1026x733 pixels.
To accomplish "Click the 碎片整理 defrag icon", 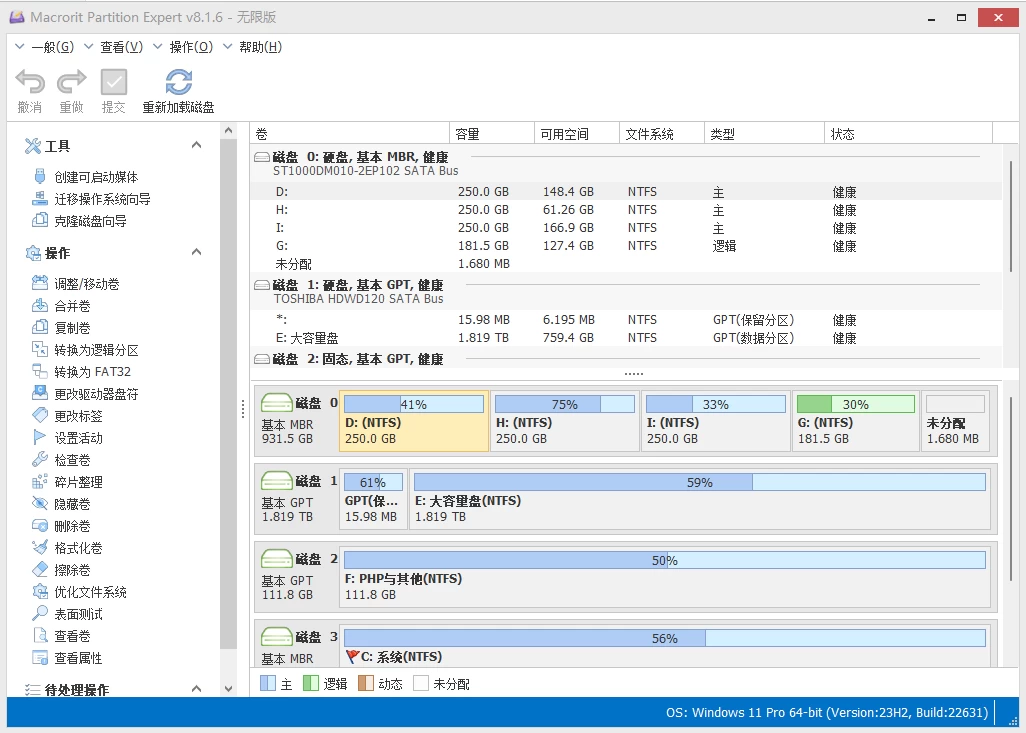I will pos(40,482).
